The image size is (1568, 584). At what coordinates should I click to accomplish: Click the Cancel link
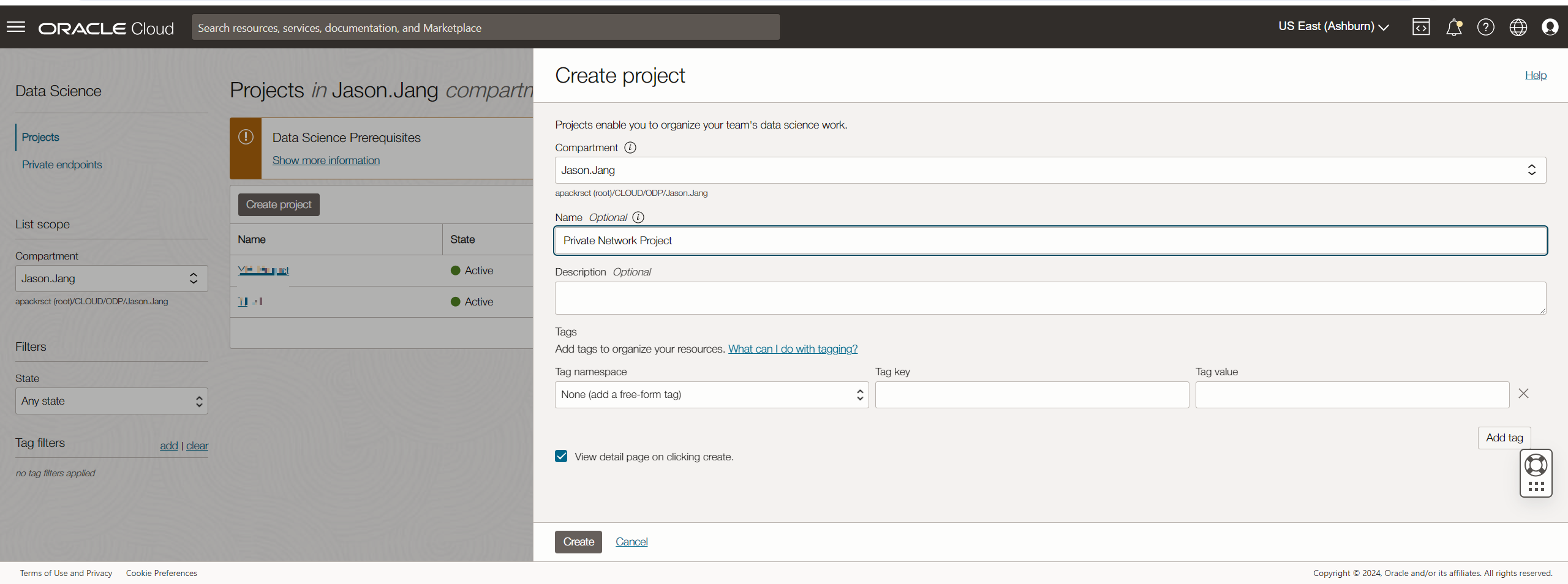[x=631, y=542]
